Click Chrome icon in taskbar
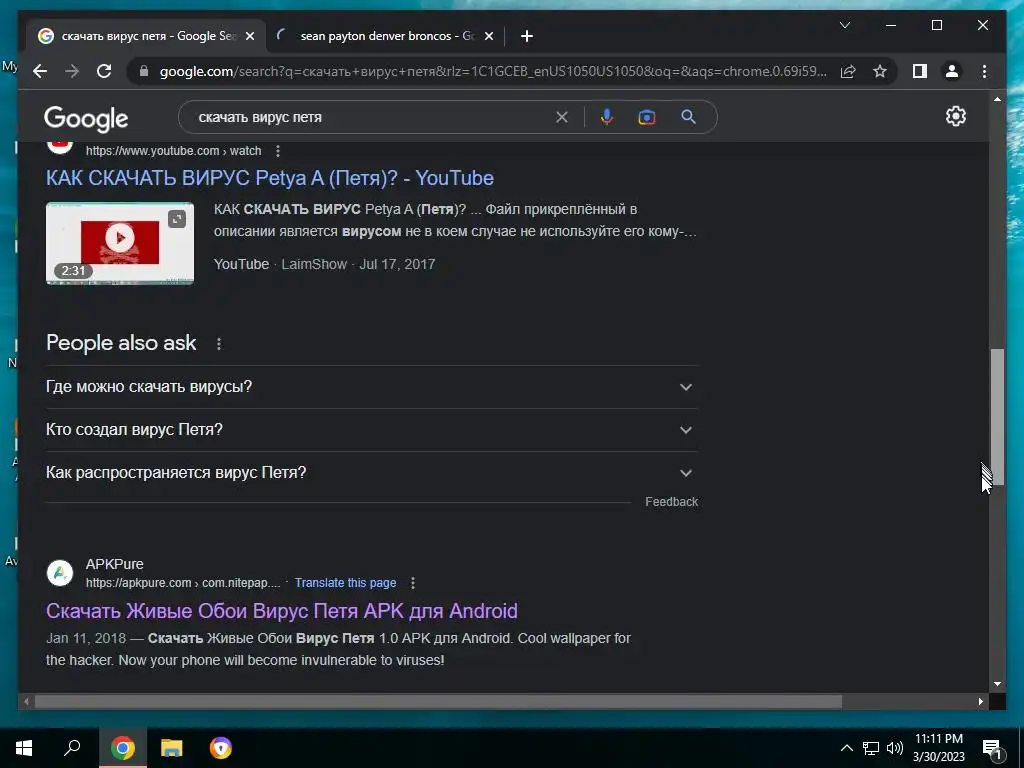Image resolution: width=1024 pixels, height=768 pixels. 122,748
